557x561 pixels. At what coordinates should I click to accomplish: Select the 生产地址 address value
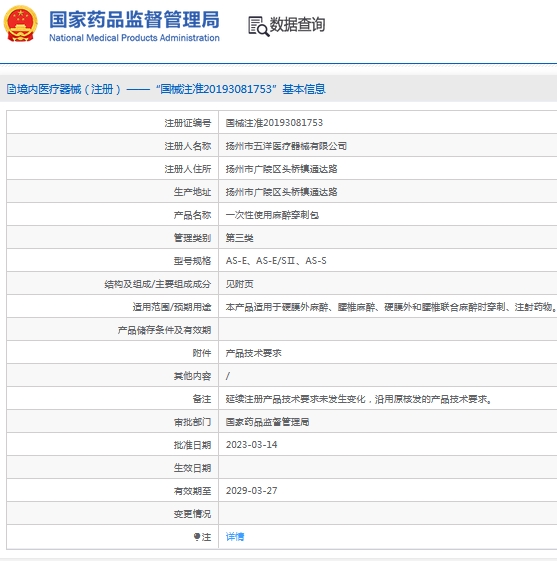click(281, 192)
